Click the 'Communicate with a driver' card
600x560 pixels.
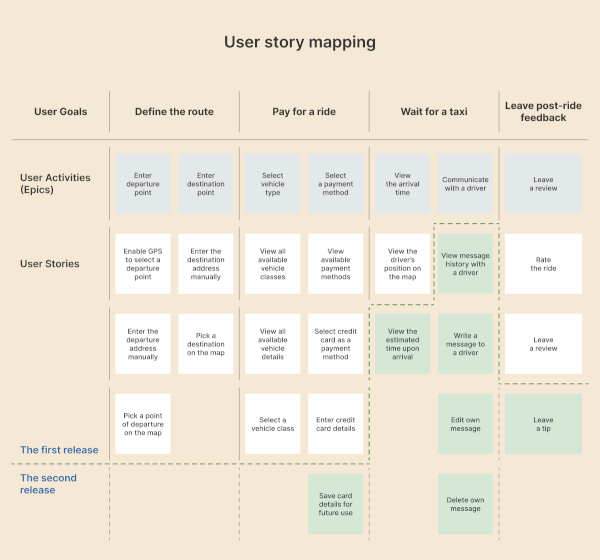[x=465, y=184]
